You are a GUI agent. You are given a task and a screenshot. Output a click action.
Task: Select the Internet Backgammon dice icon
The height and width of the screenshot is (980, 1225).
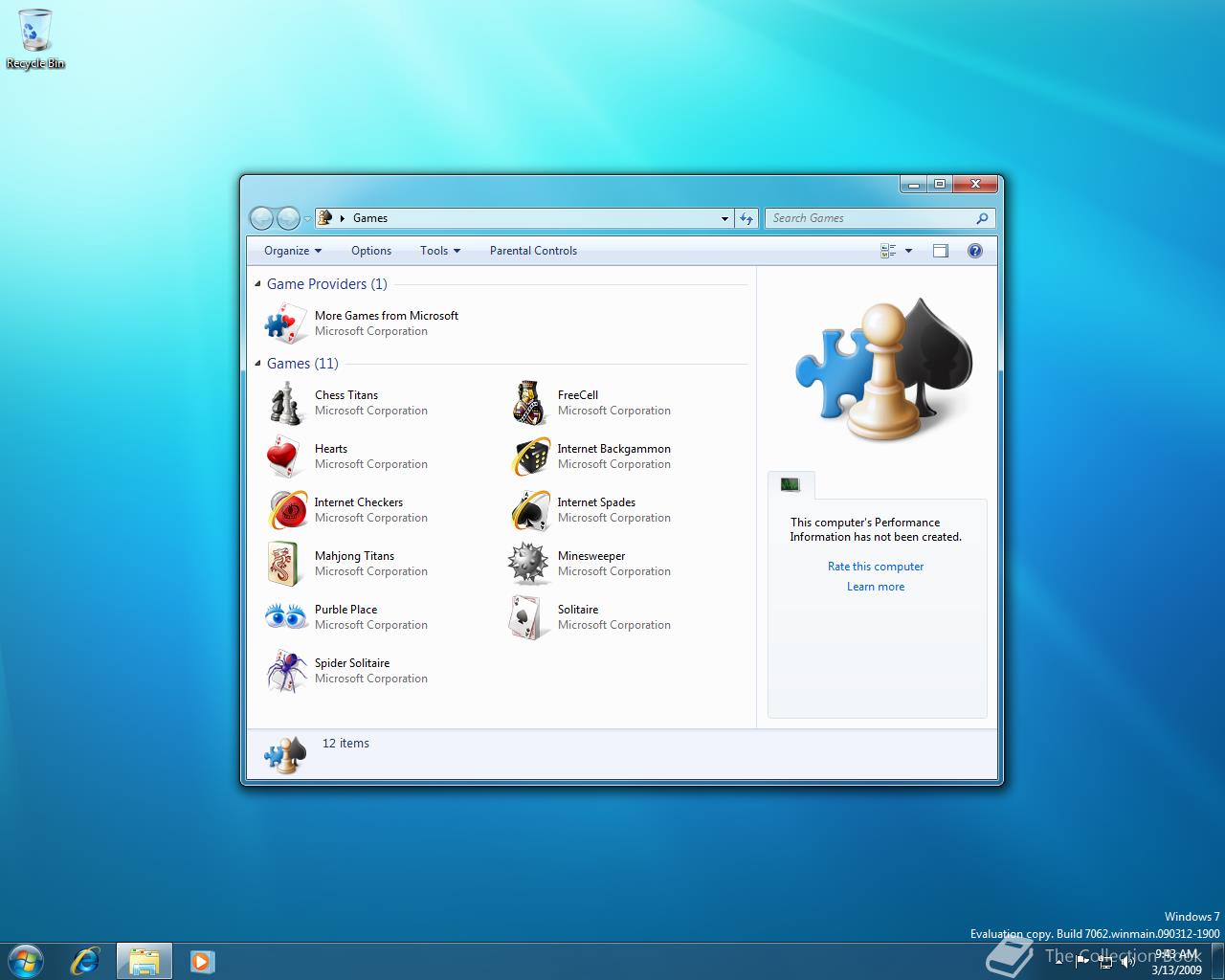coord(528,457)
